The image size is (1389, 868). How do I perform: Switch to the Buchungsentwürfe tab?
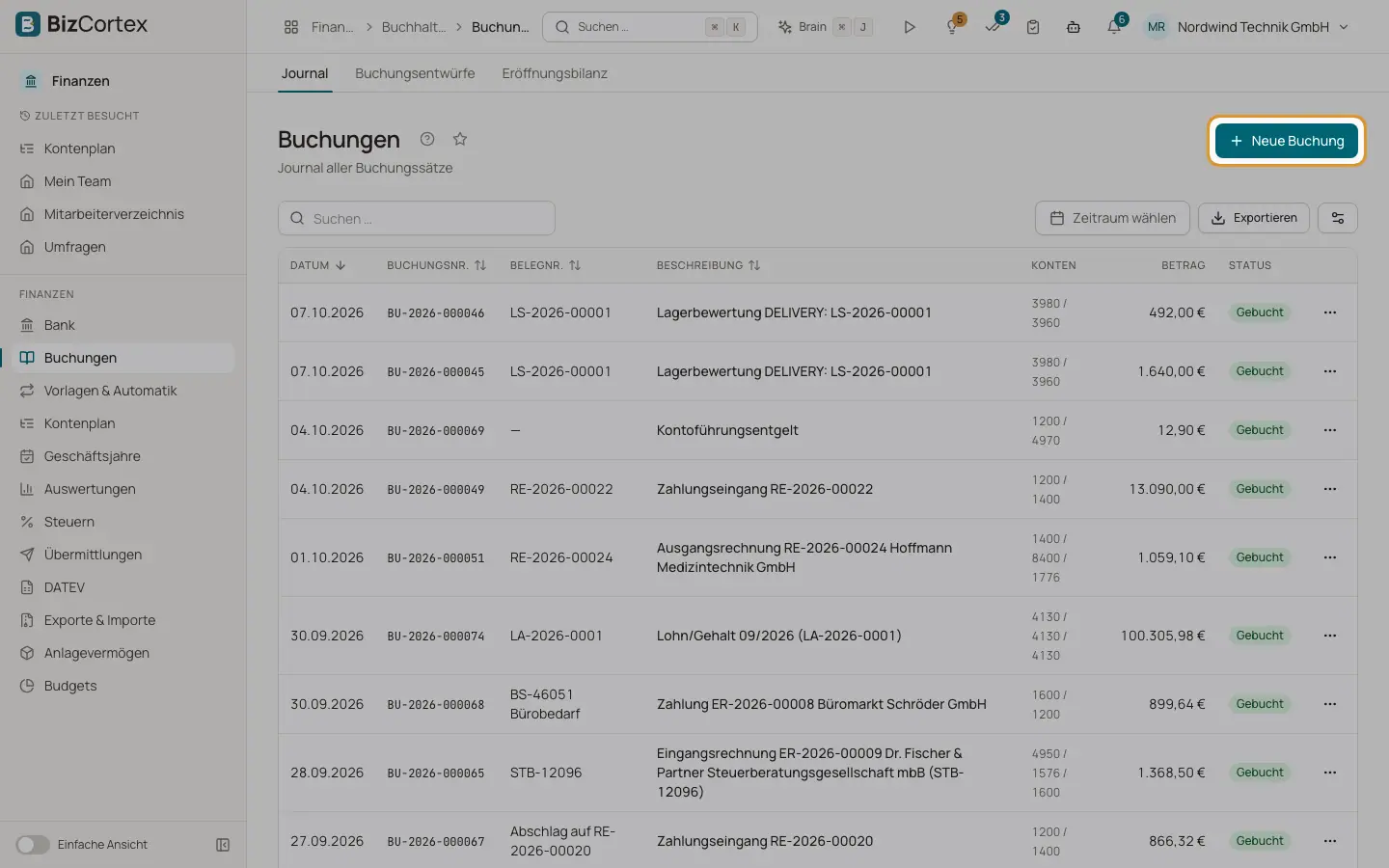(x=415, y=73)
